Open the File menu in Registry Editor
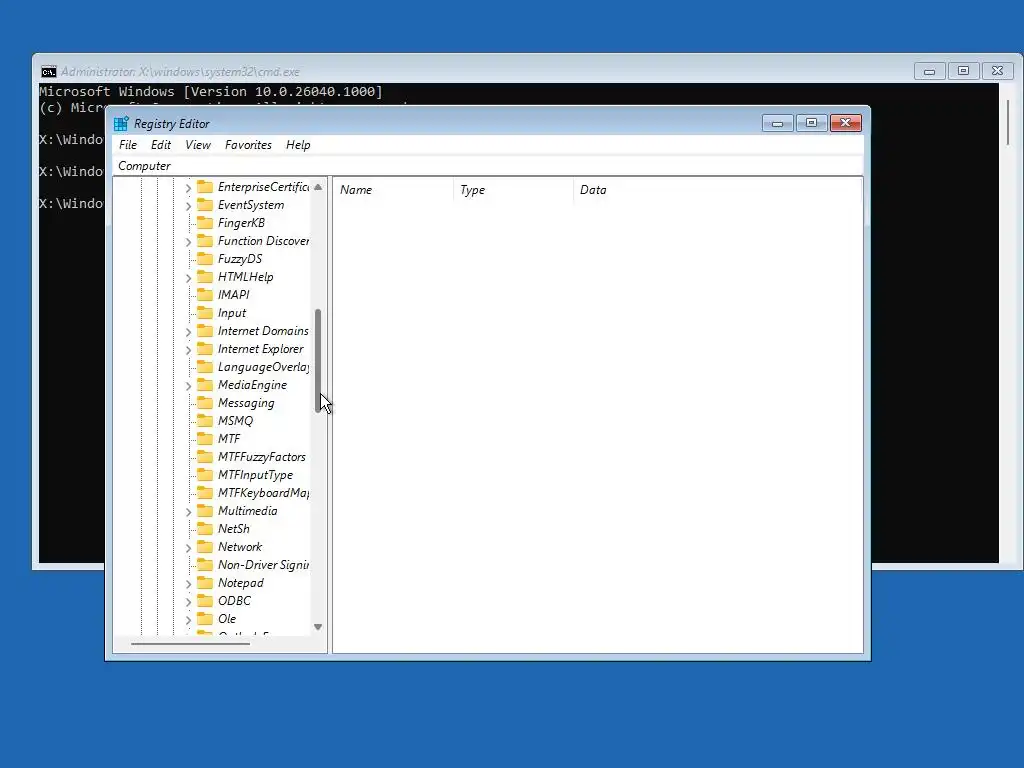This screenshot has height=768, width=1024. click(128, 145)
